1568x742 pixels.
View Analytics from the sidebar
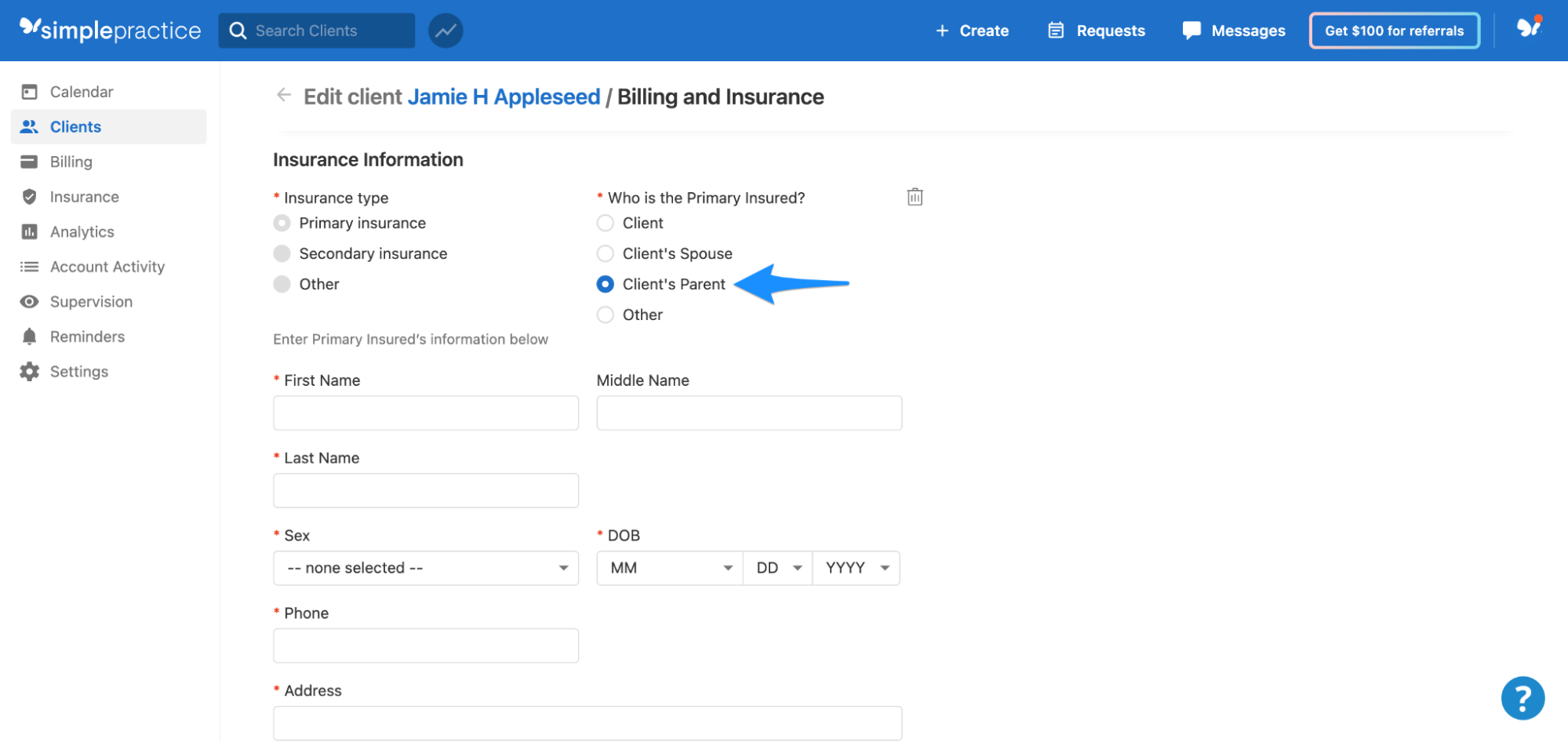pyautogui.click(x=82, y=231)
